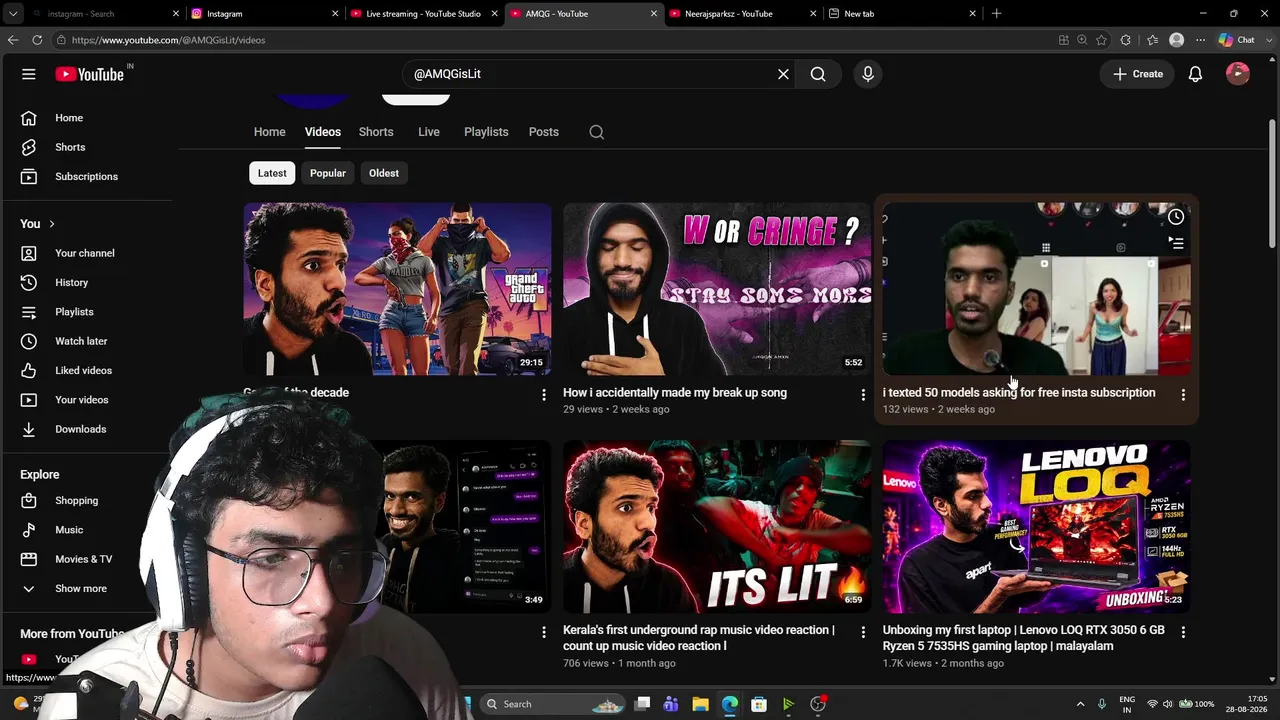Open the 'W or Cringe' video thumbnail
This screenshot has height=720, width=1280.
point(717,289)
